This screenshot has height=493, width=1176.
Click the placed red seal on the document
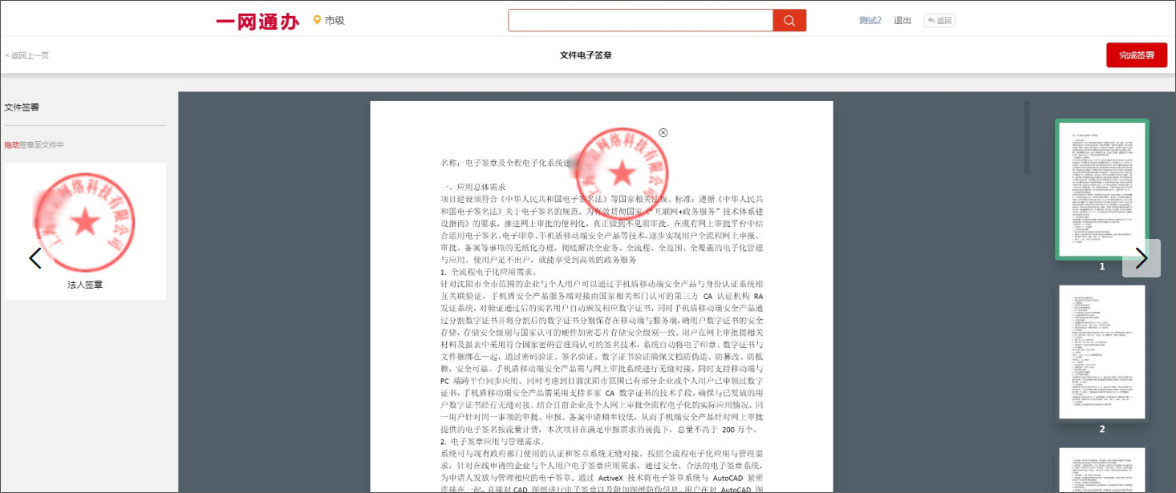click(620, 173)
